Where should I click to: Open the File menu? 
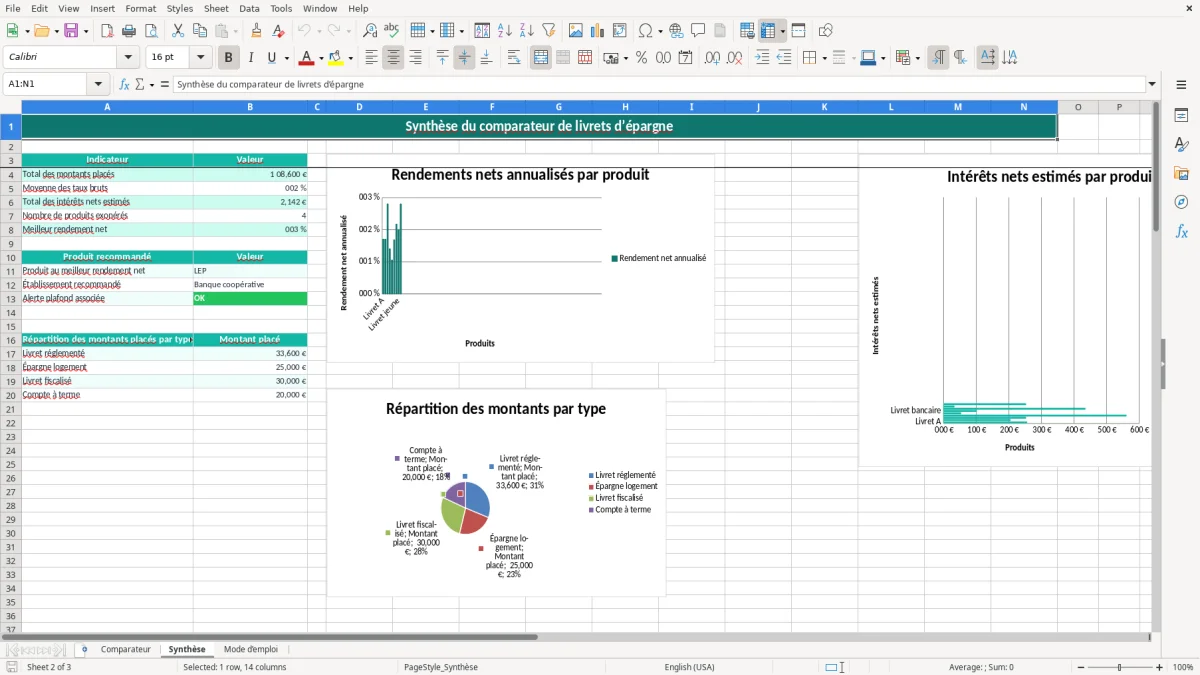12,8
